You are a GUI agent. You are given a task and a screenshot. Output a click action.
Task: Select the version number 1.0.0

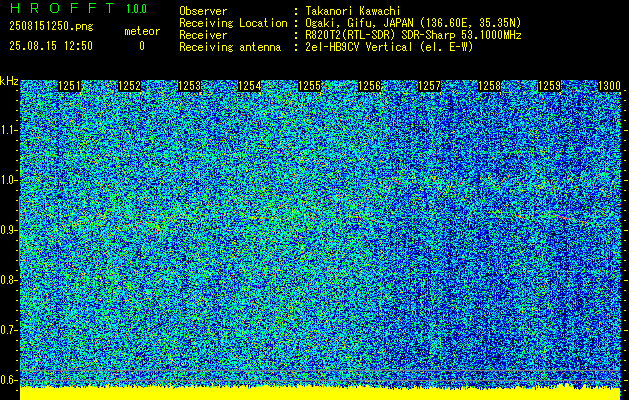click(x=136, y=9)
